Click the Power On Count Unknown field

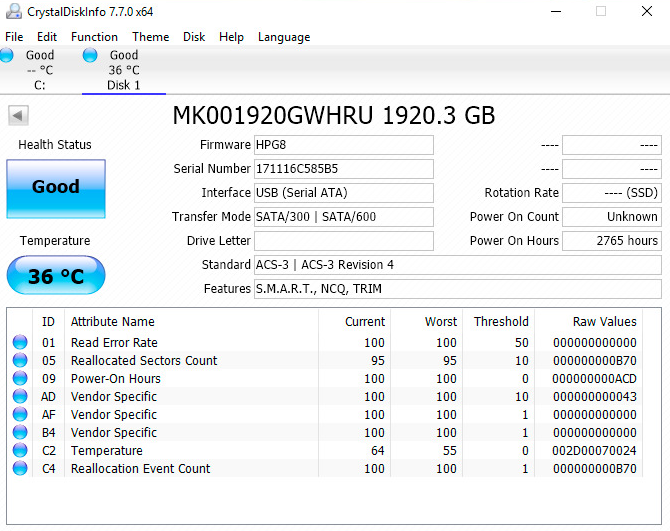pos(612,217)
